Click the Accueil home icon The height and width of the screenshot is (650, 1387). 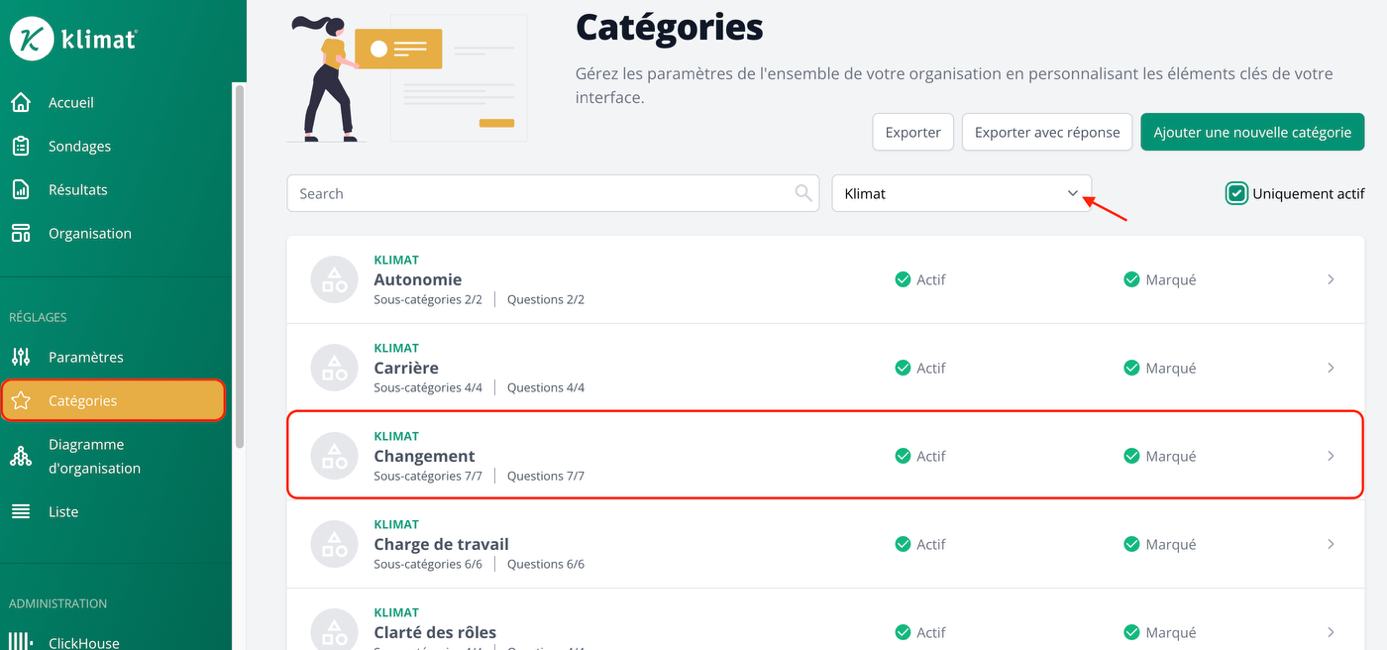click(x=20, y=102)
